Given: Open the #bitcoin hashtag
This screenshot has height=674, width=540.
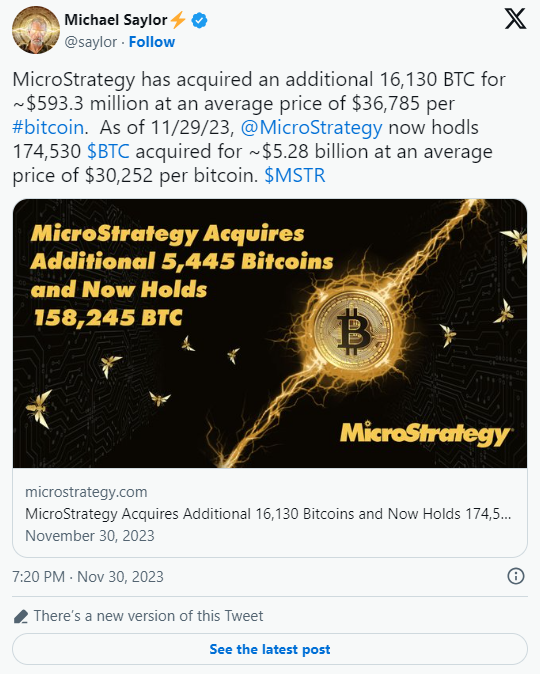Looking at the screenshot, I should 48,128.
